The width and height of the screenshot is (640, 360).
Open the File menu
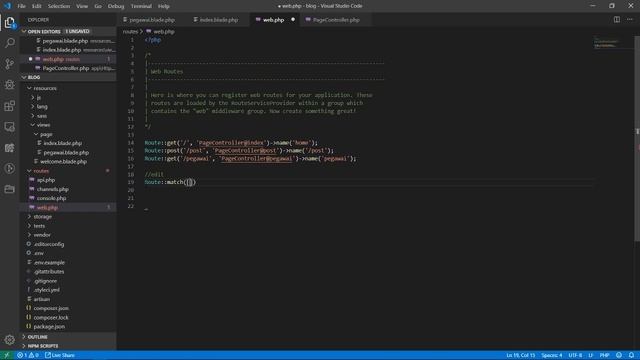click(x=21, y=6)
